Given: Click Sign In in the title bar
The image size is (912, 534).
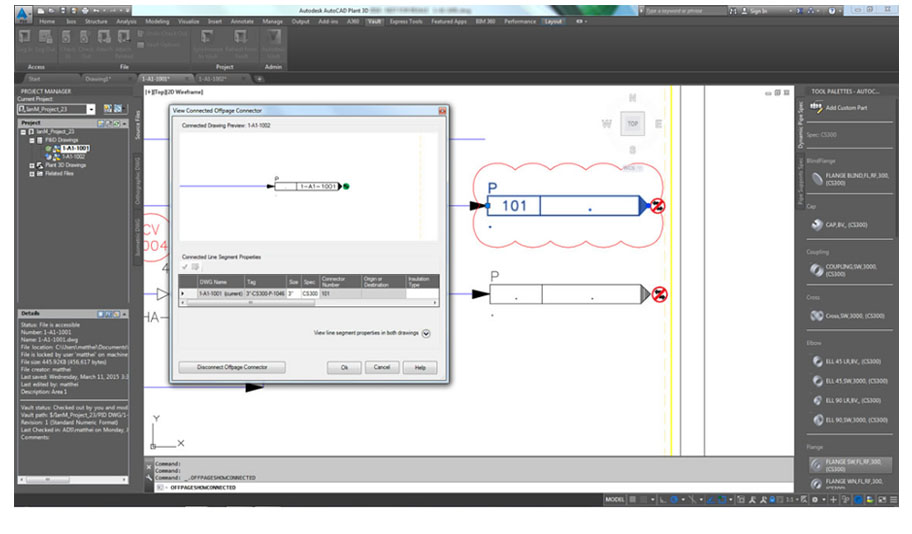Looking at the screenshot, I should 754,11.
